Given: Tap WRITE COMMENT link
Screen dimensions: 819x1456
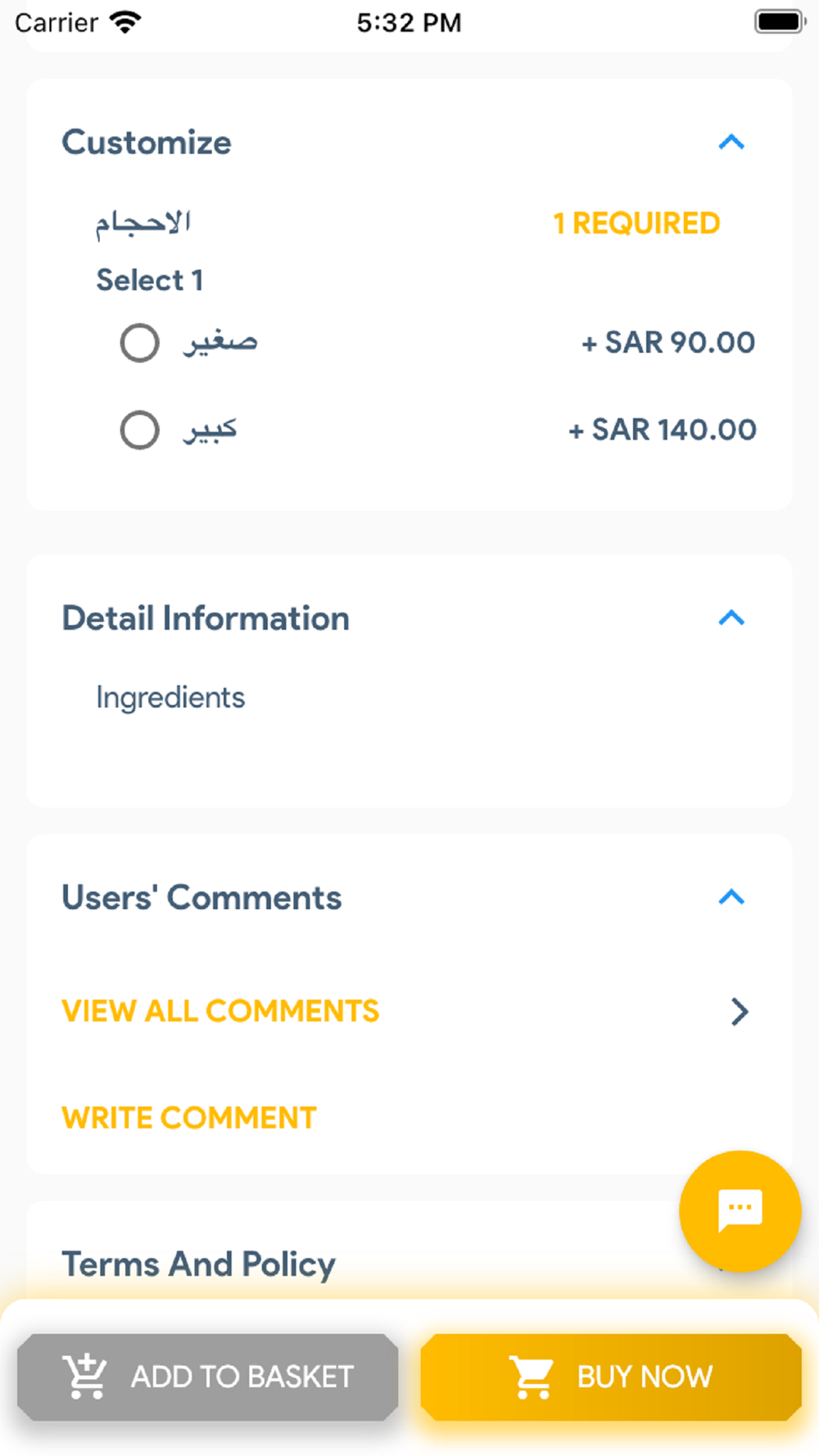Looking at the screenshot, I should coord(189,1118).
